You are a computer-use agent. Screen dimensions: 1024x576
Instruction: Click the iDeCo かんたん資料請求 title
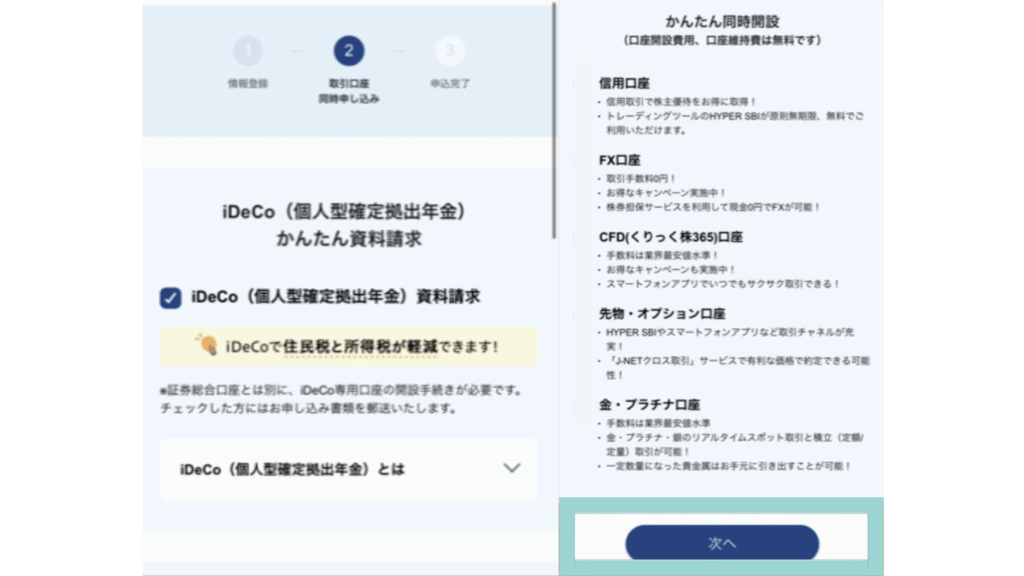click(346, 226)
